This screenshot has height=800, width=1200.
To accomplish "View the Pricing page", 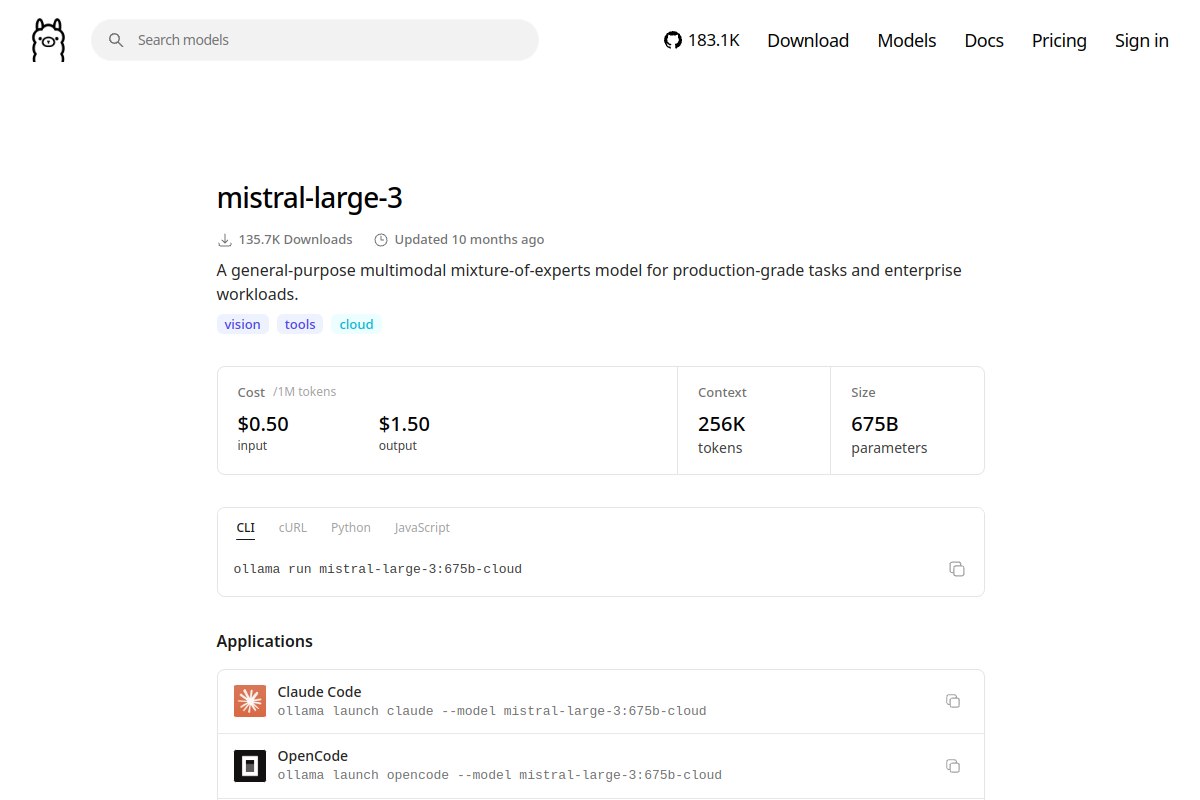I will pos(1059,40).
